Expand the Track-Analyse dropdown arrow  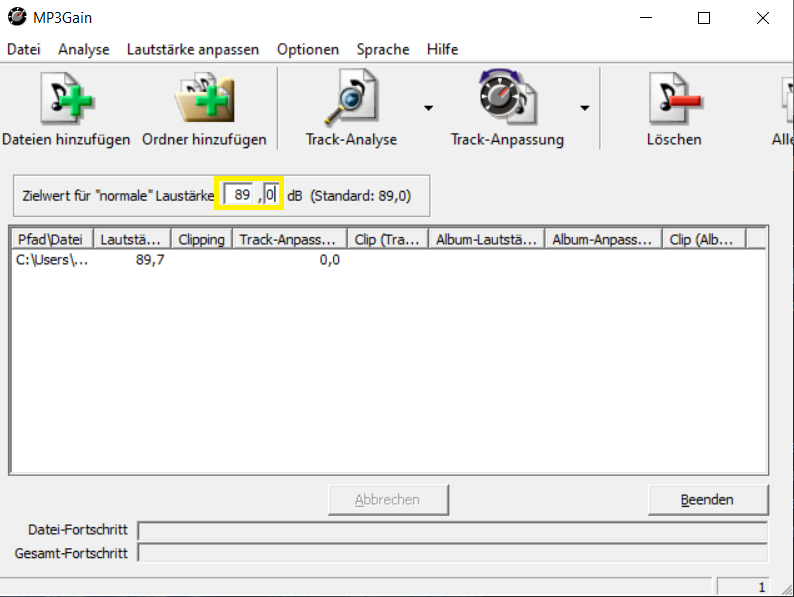(x=428, y=108)
